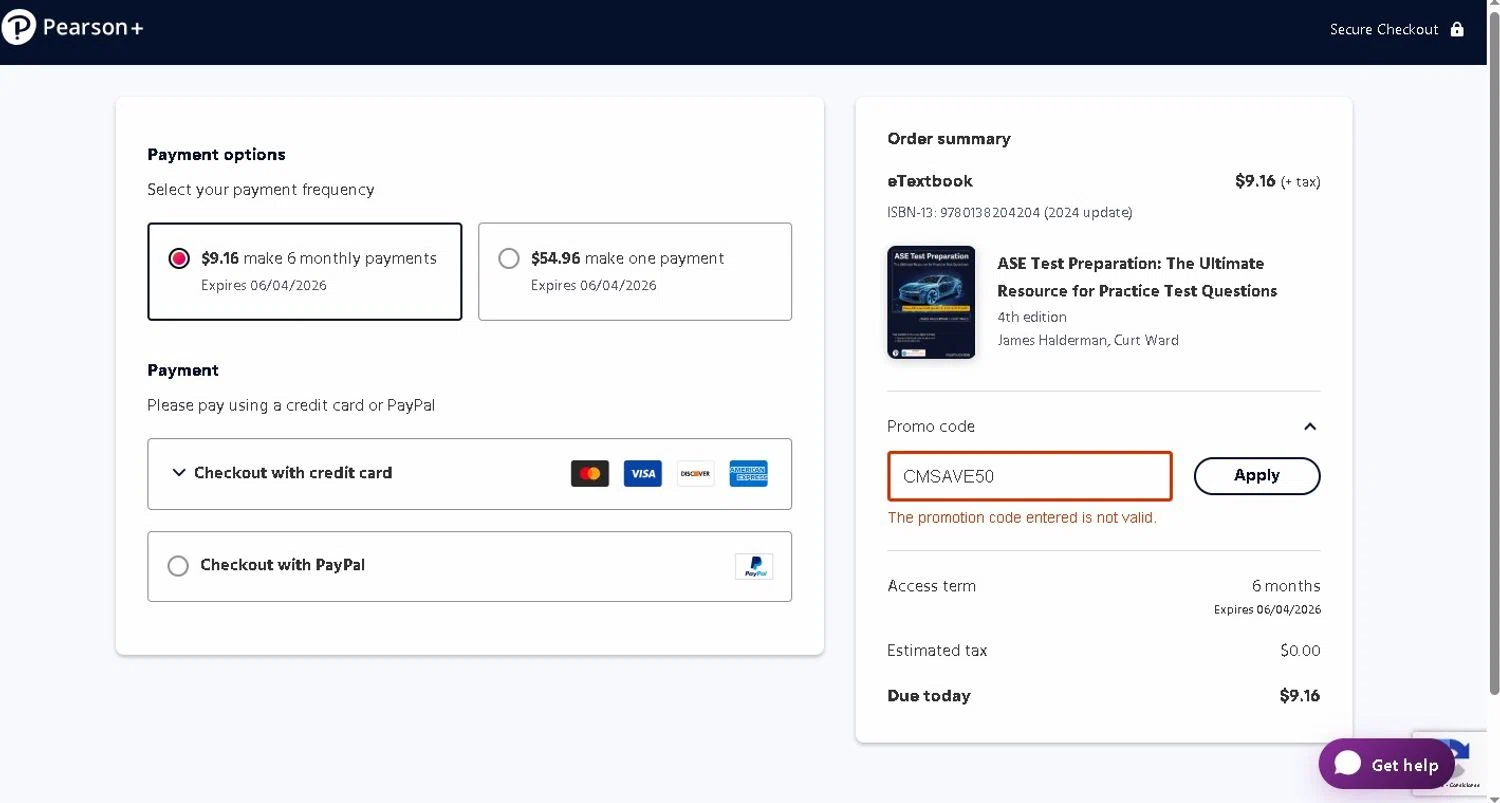Click 'The promotion code entered is not valid' message

1022,518
